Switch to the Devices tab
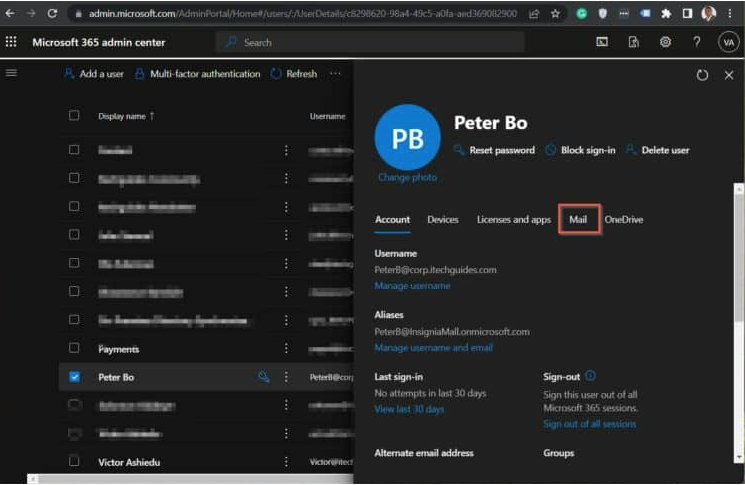This screenshot has height=485, width=745. (443, 219)
